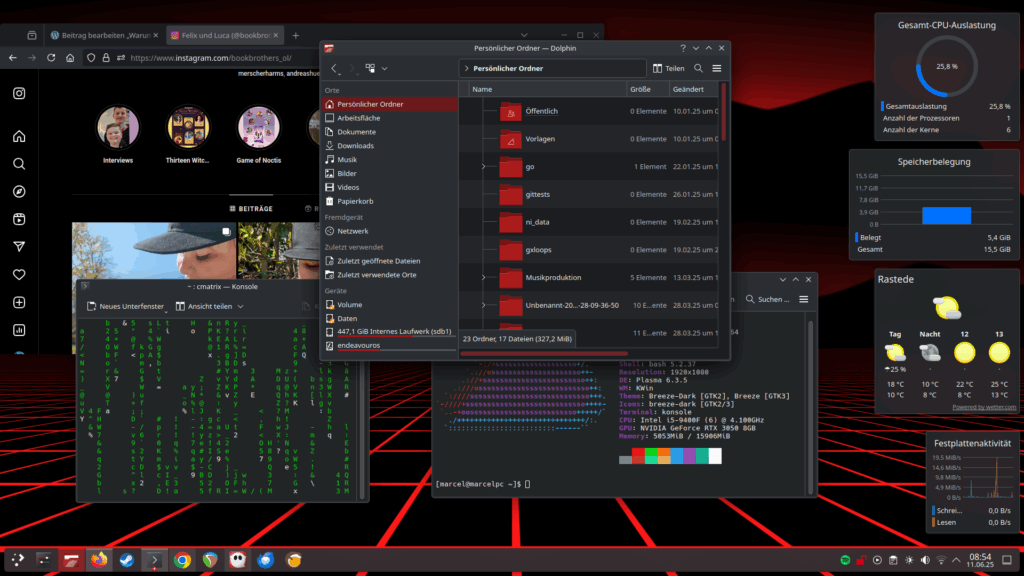Open Dolphin's hamburger menu
The image size is (1024, 576).
tap(716, 68)
